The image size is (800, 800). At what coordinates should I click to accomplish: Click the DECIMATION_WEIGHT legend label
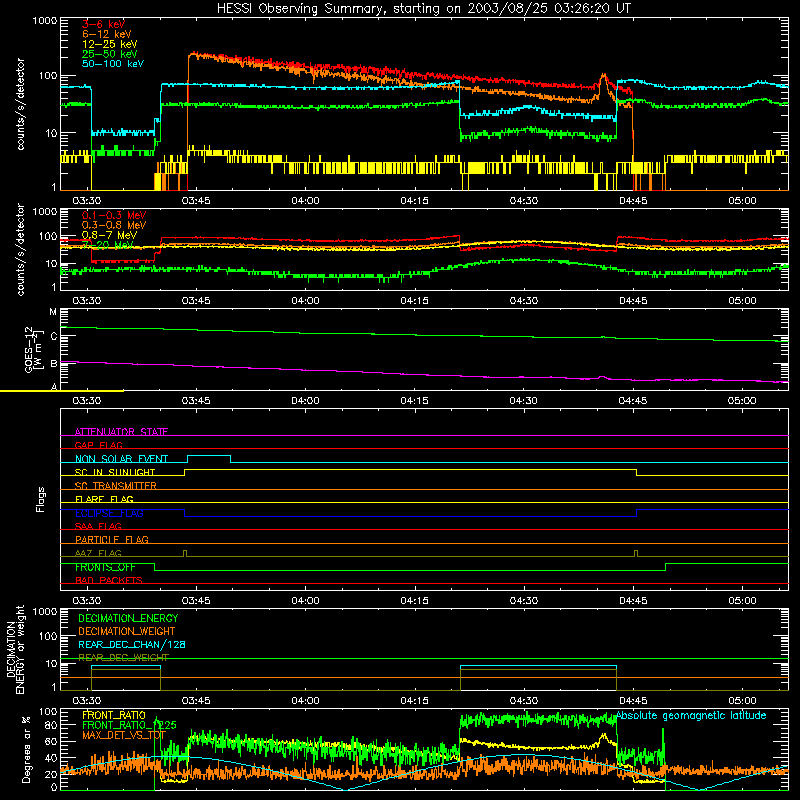tap(127, 631)
